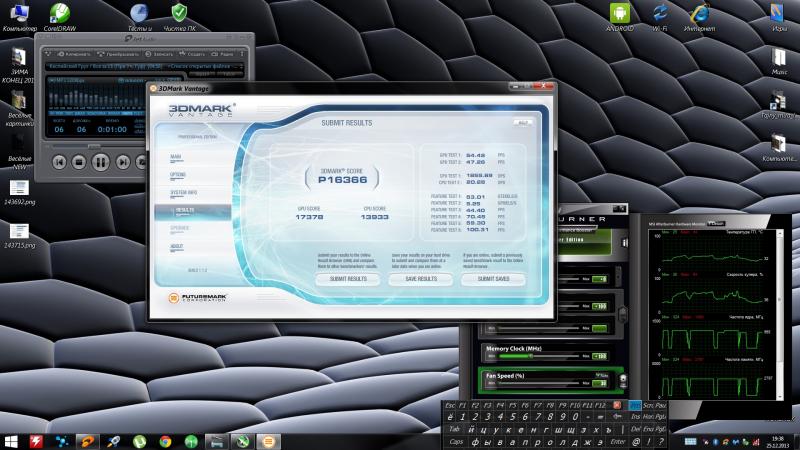Open the 143692.png file icon
This screenshot has width=800, height=450.
(19, 192)
